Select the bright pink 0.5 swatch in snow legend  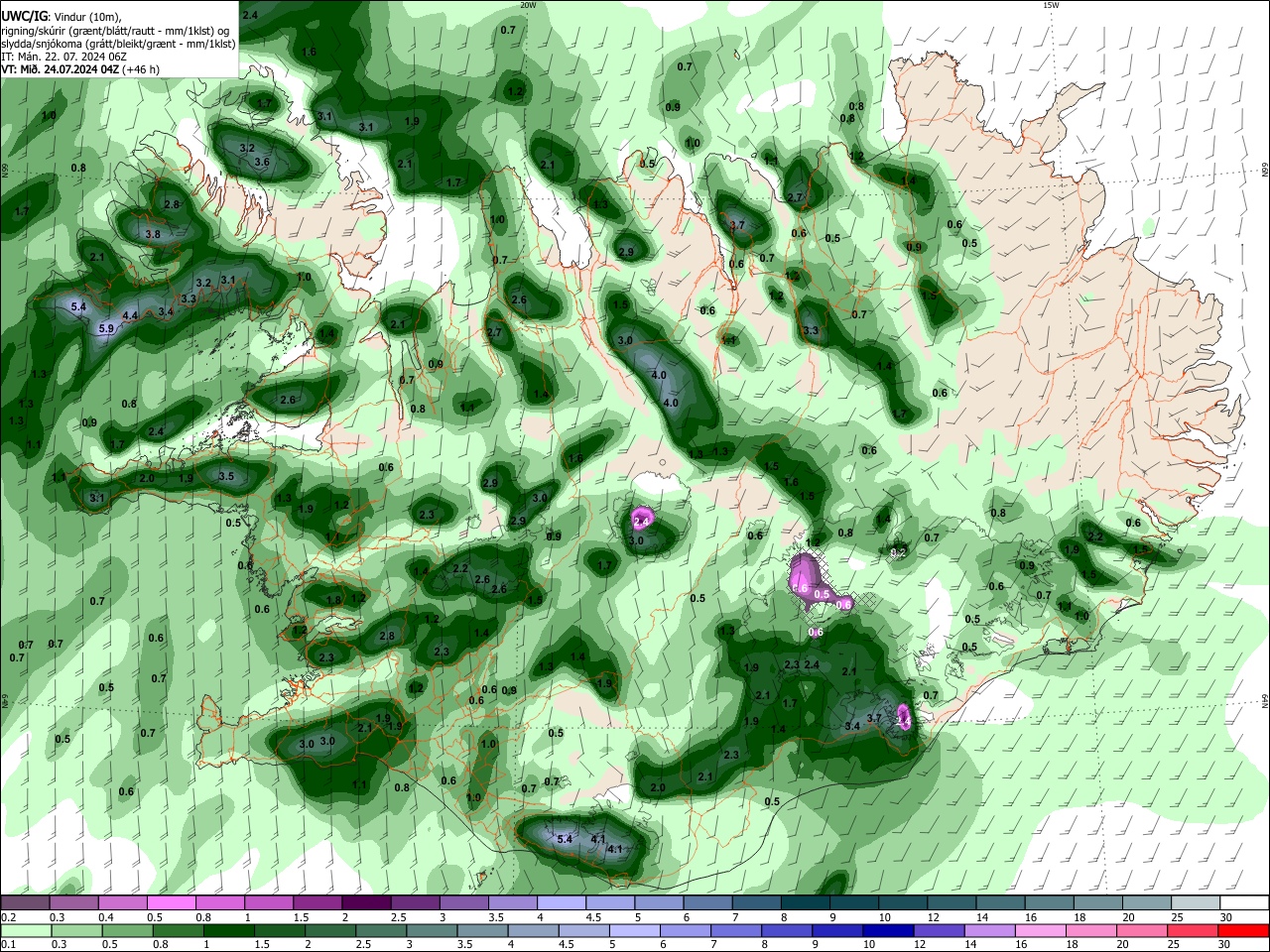(x=171, y=903)
